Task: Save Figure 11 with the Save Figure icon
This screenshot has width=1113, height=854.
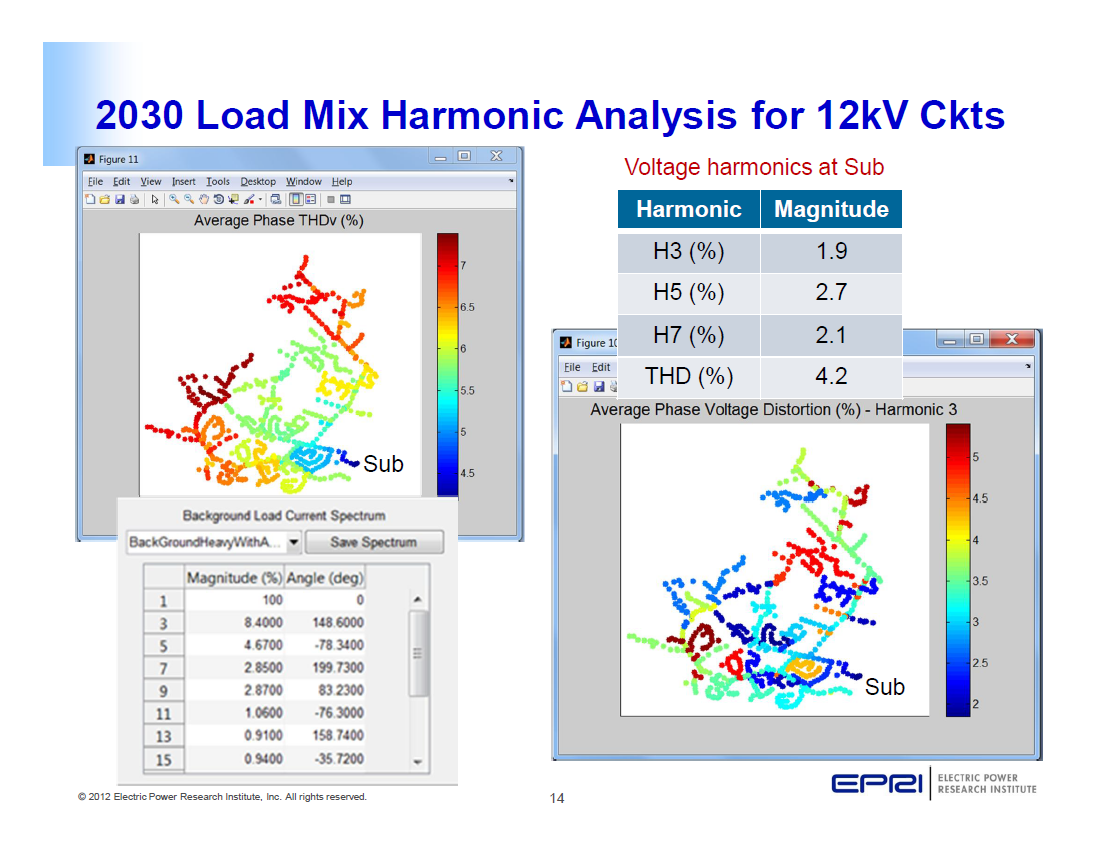Action: (x=120, y=198)
